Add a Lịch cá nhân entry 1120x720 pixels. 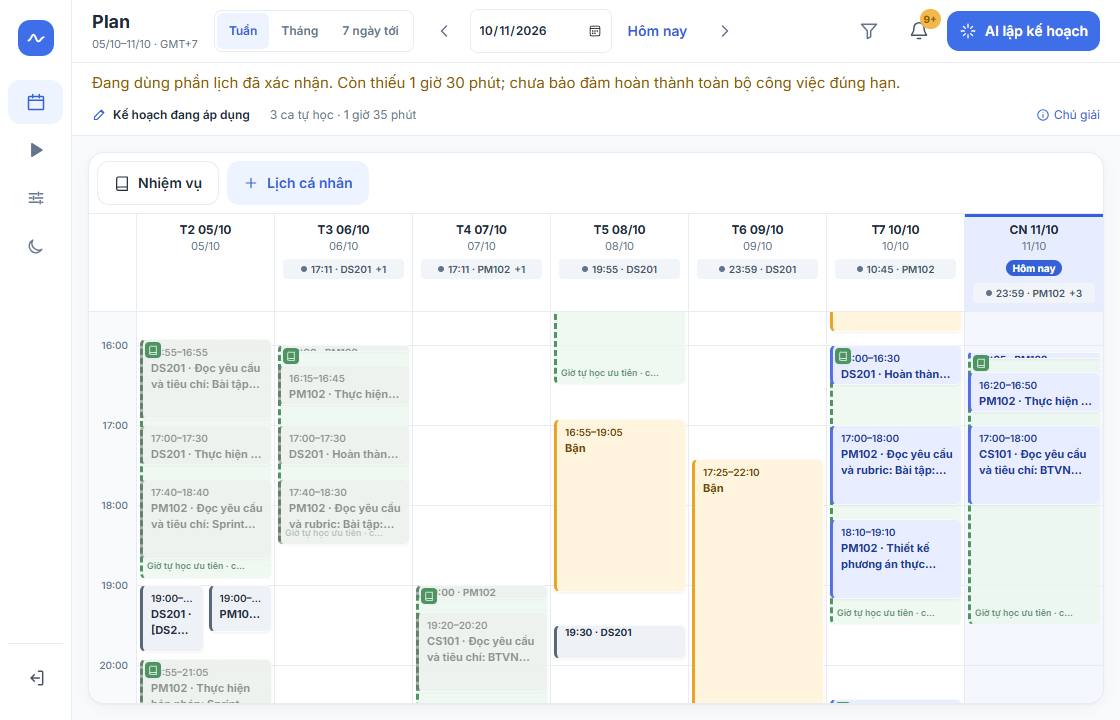pyautogui.click(x=299, y=183)
